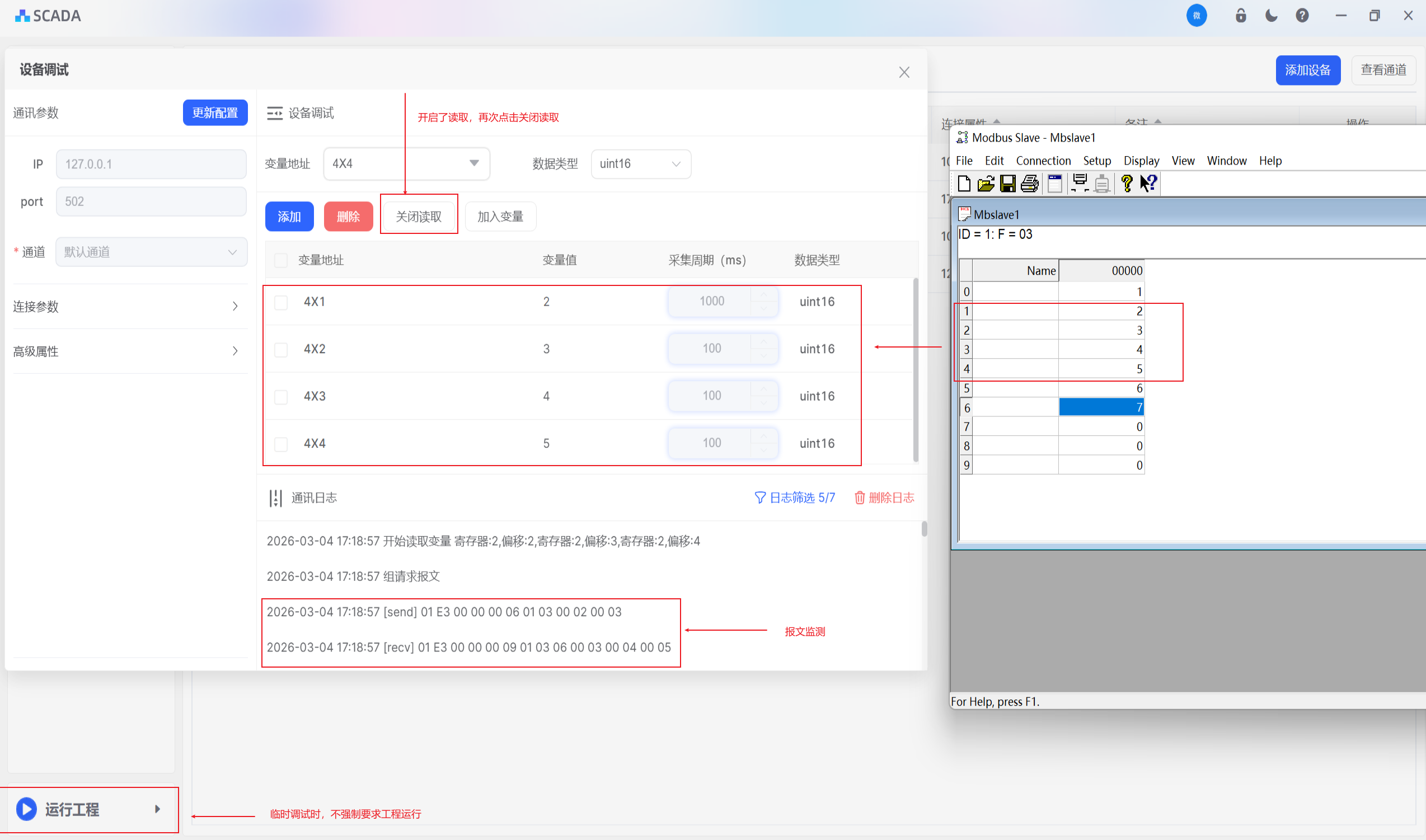Viewport: 1426px width, 840px height.
Task: Click the yellow Help question mark icon
Action: click(x=1127, y=184)
